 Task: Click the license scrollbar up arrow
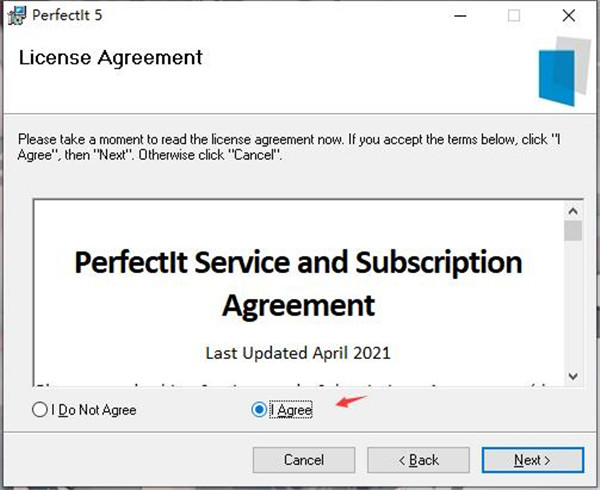(573, 211)
